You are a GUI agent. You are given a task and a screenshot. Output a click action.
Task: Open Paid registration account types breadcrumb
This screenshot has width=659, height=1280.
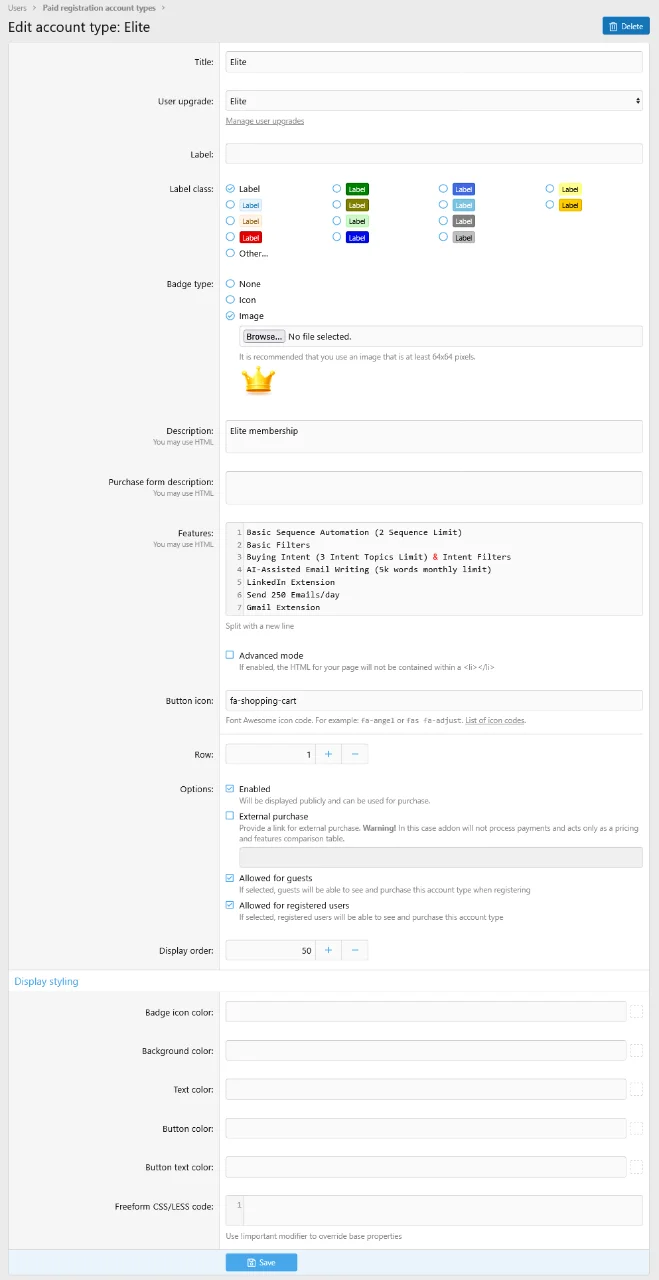tap(98, 8)
